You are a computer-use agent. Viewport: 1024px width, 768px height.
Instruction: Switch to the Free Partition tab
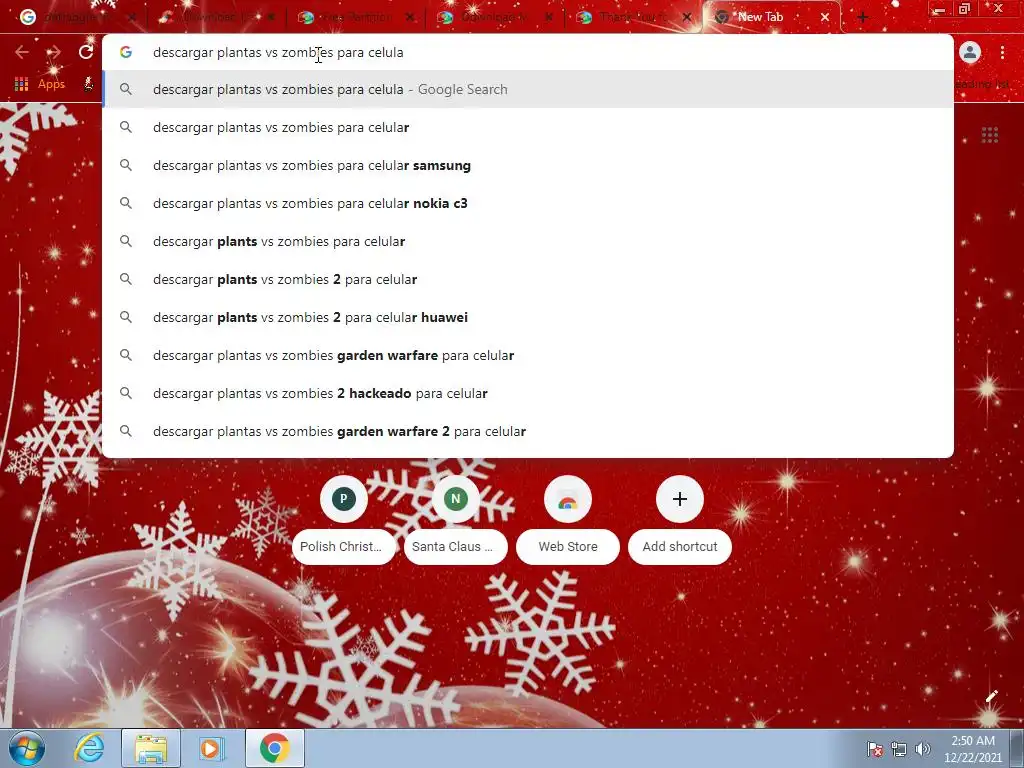(355, 18)
